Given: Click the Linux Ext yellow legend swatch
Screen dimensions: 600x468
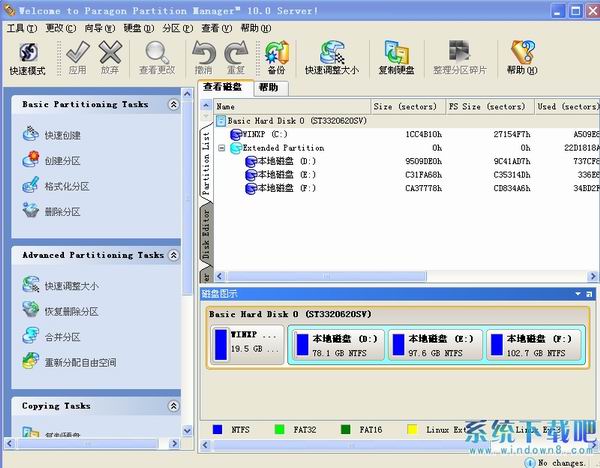Looking at the screenshot, I should pyautogui.click(x=412, y=429).
